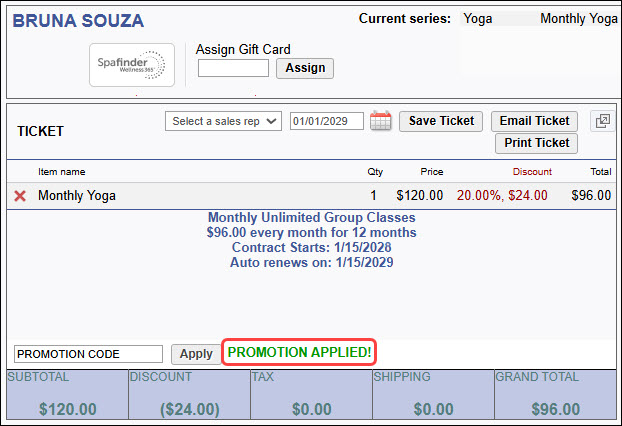Click the DISCOUNT ($24.00) value

point(190,409)
